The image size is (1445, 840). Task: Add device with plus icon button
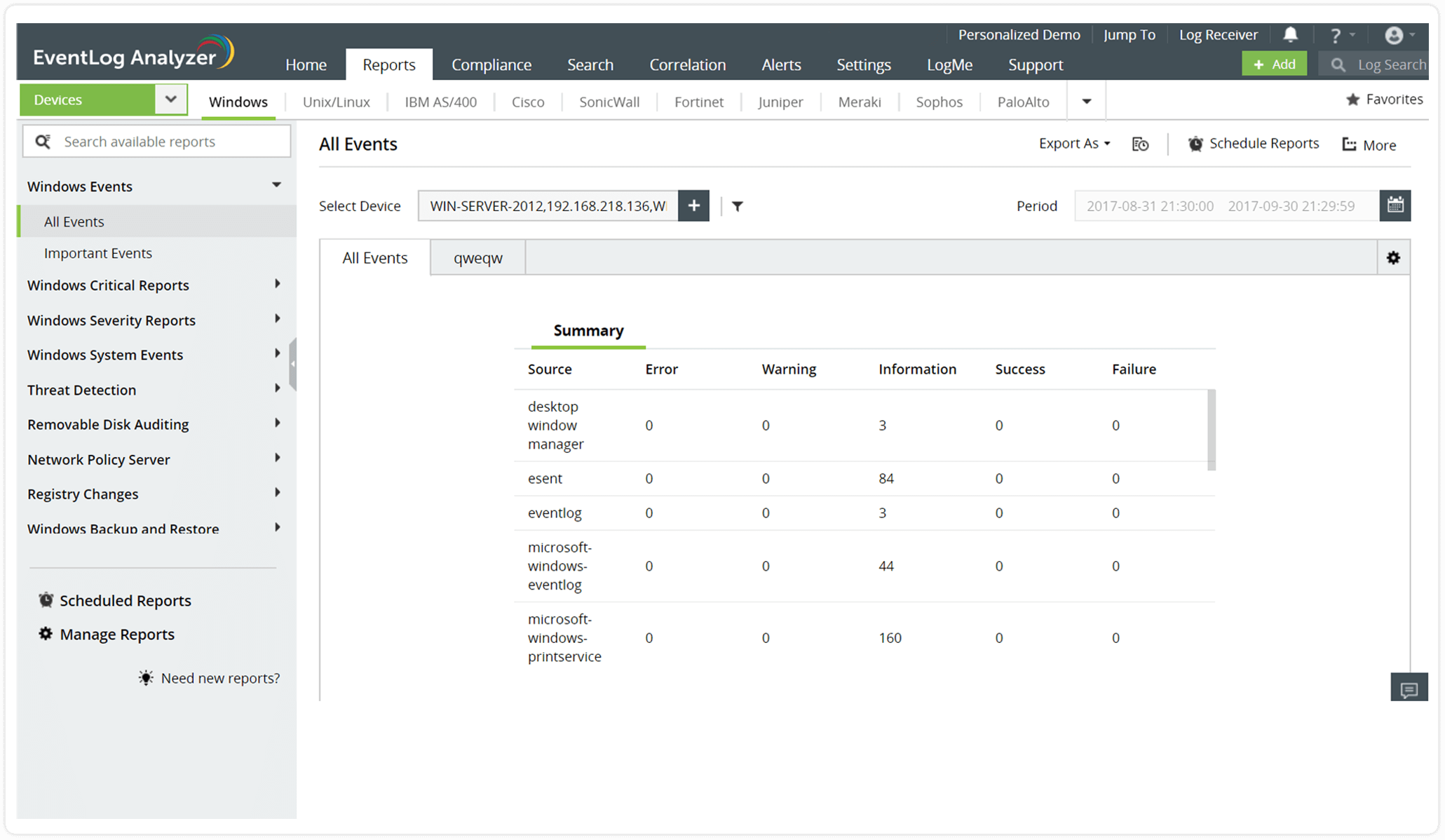[x=693, y=205]
